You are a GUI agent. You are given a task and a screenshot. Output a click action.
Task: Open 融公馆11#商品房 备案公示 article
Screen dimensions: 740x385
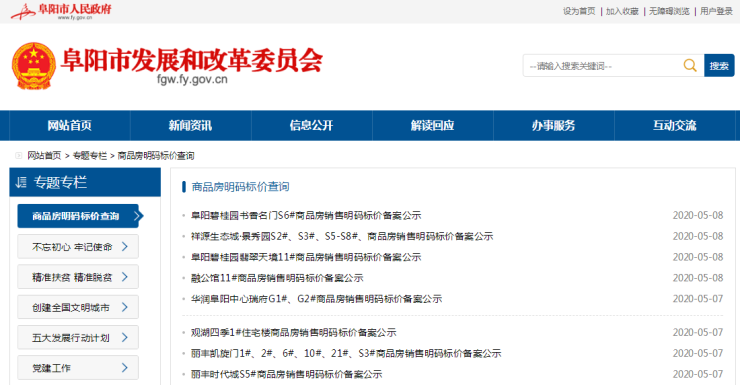(277, 278)
